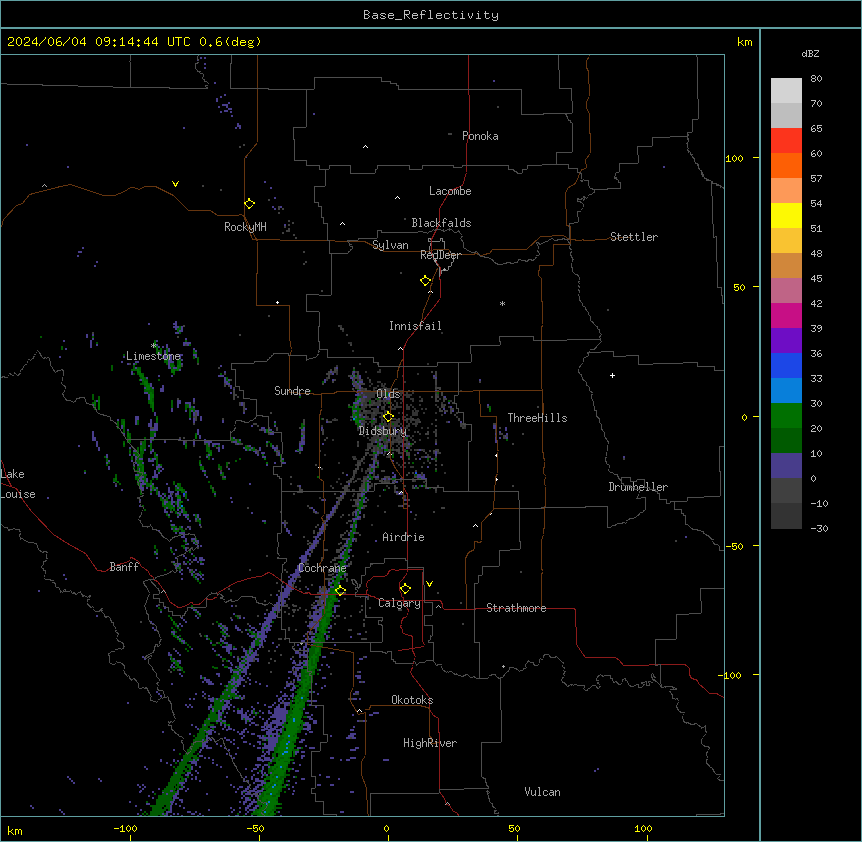Click the Olds town label
The image size is (862, 842).
click(388, 394)
